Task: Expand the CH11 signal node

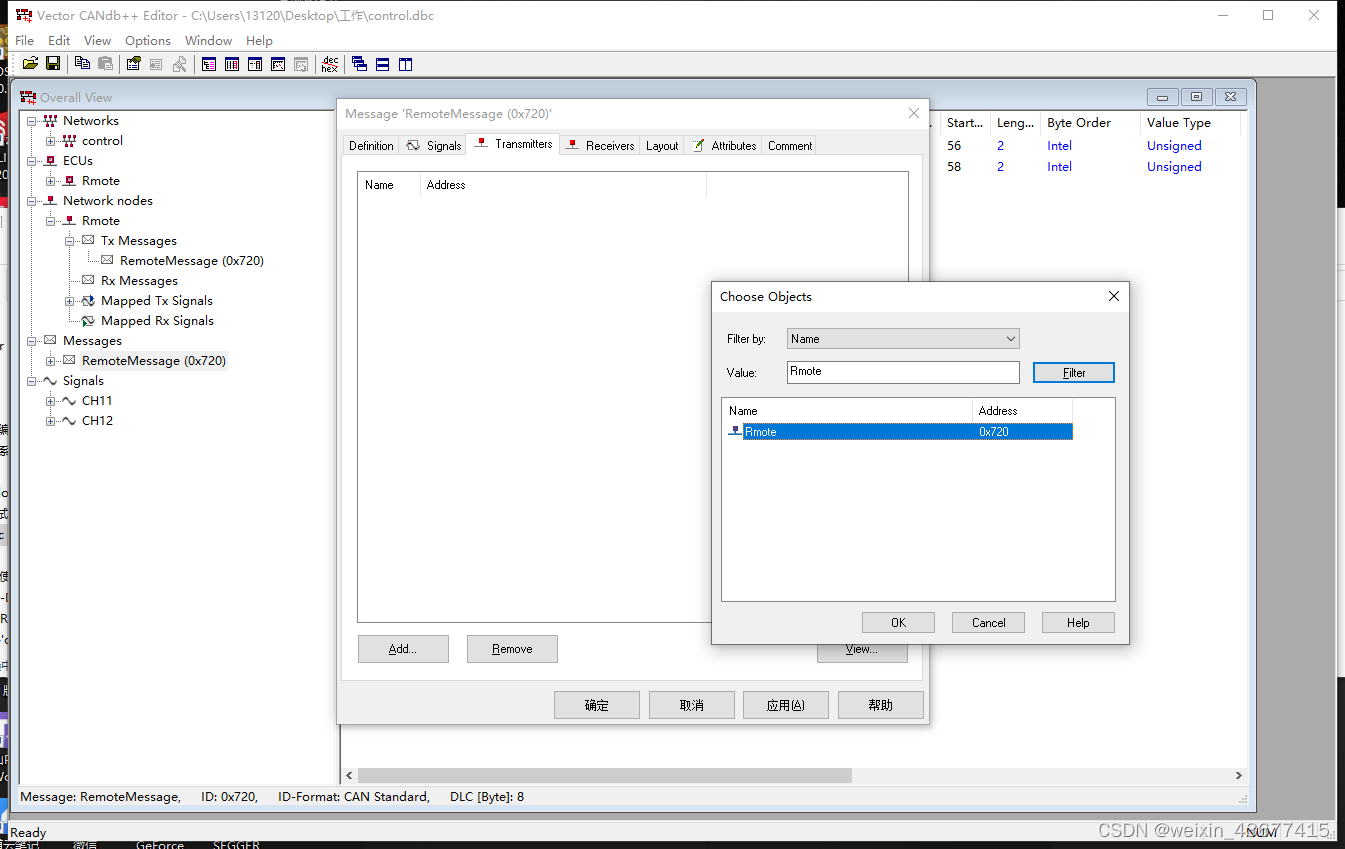Action: [x=50, y=401]
